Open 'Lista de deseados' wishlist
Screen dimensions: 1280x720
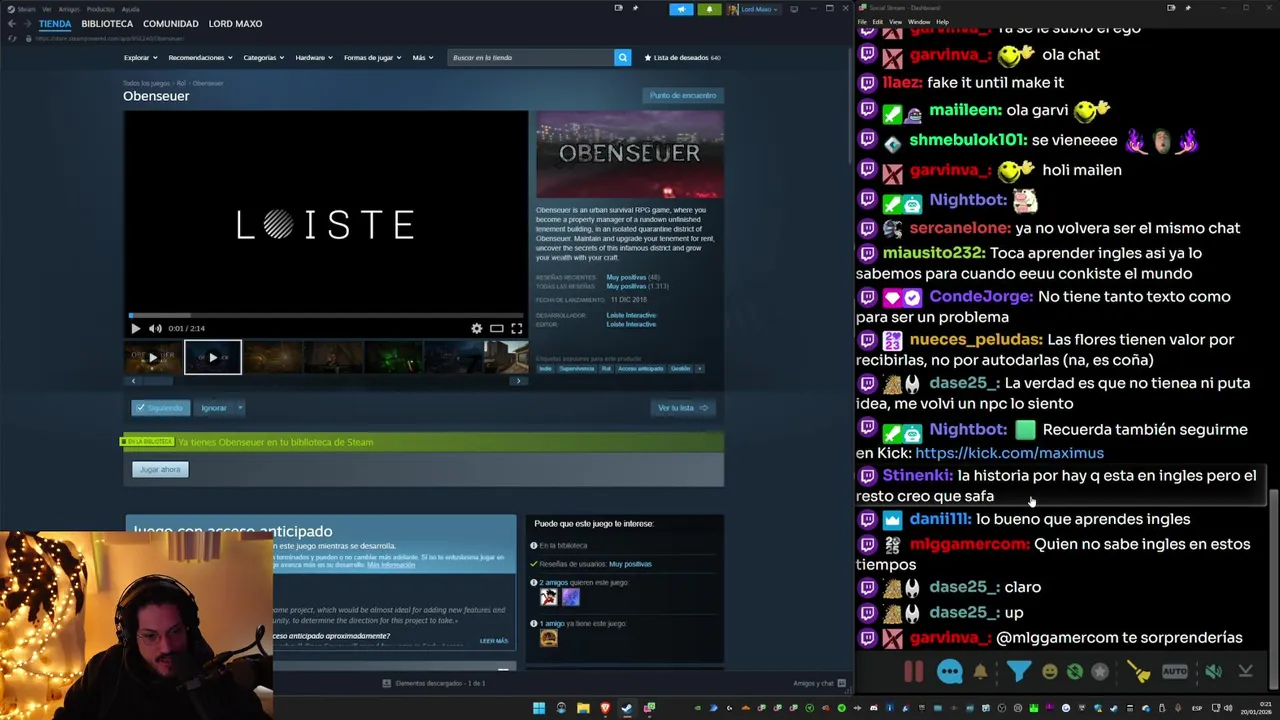(682, 58)
